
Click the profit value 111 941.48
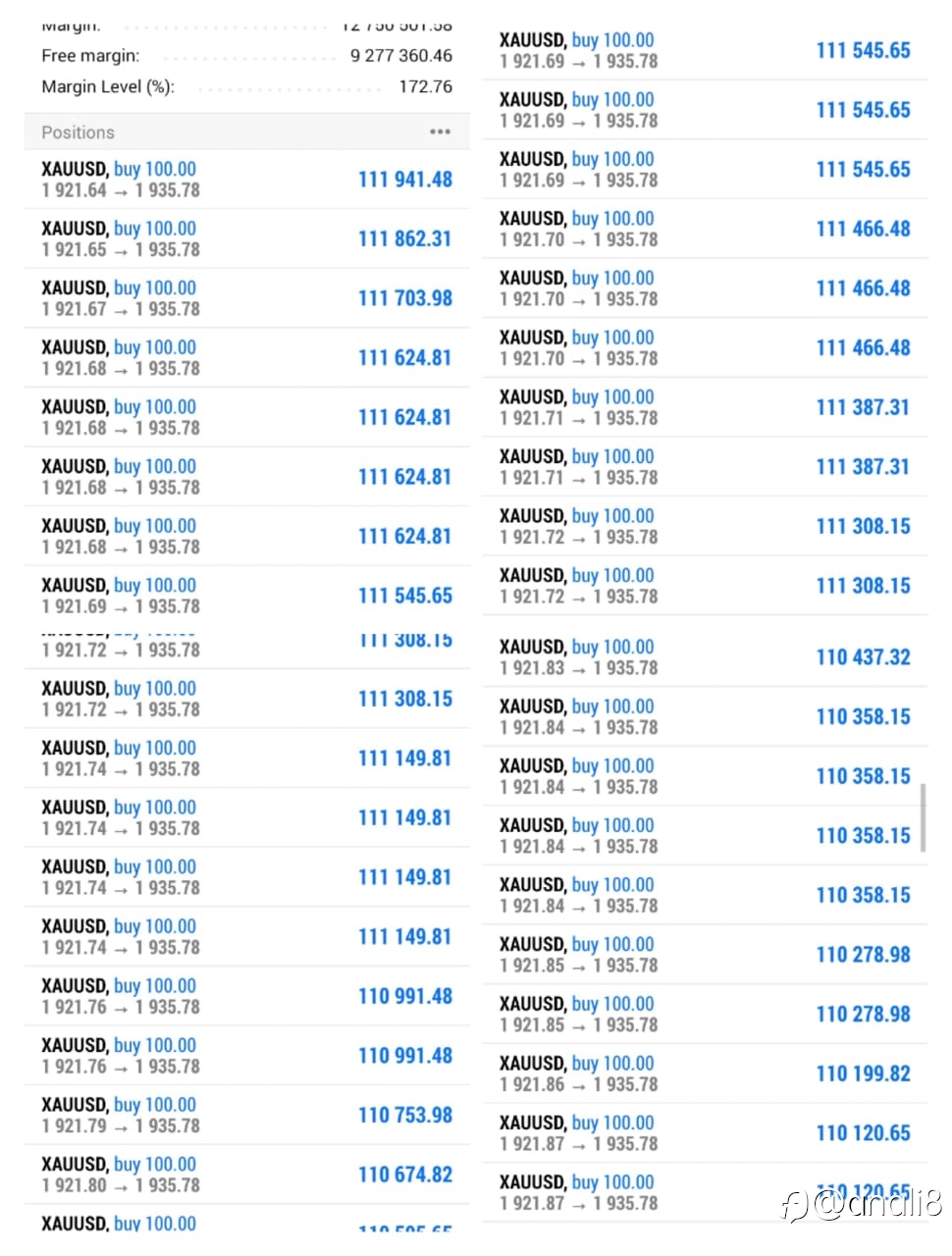coord(404,180)
